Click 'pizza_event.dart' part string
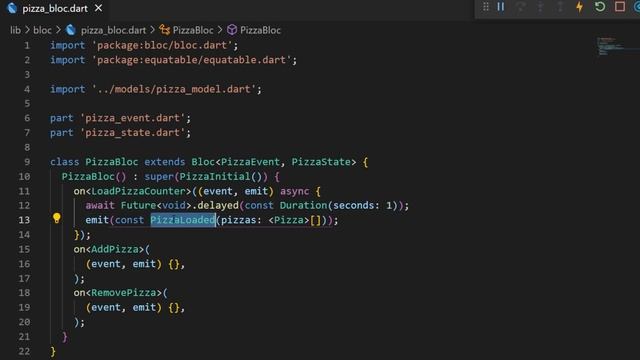This screenshot has height=360, width=640. pos(132,118)
